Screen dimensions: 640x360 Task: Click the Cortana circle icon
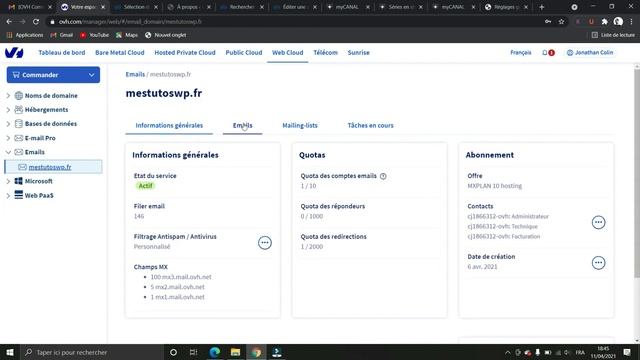click(173, 352)
